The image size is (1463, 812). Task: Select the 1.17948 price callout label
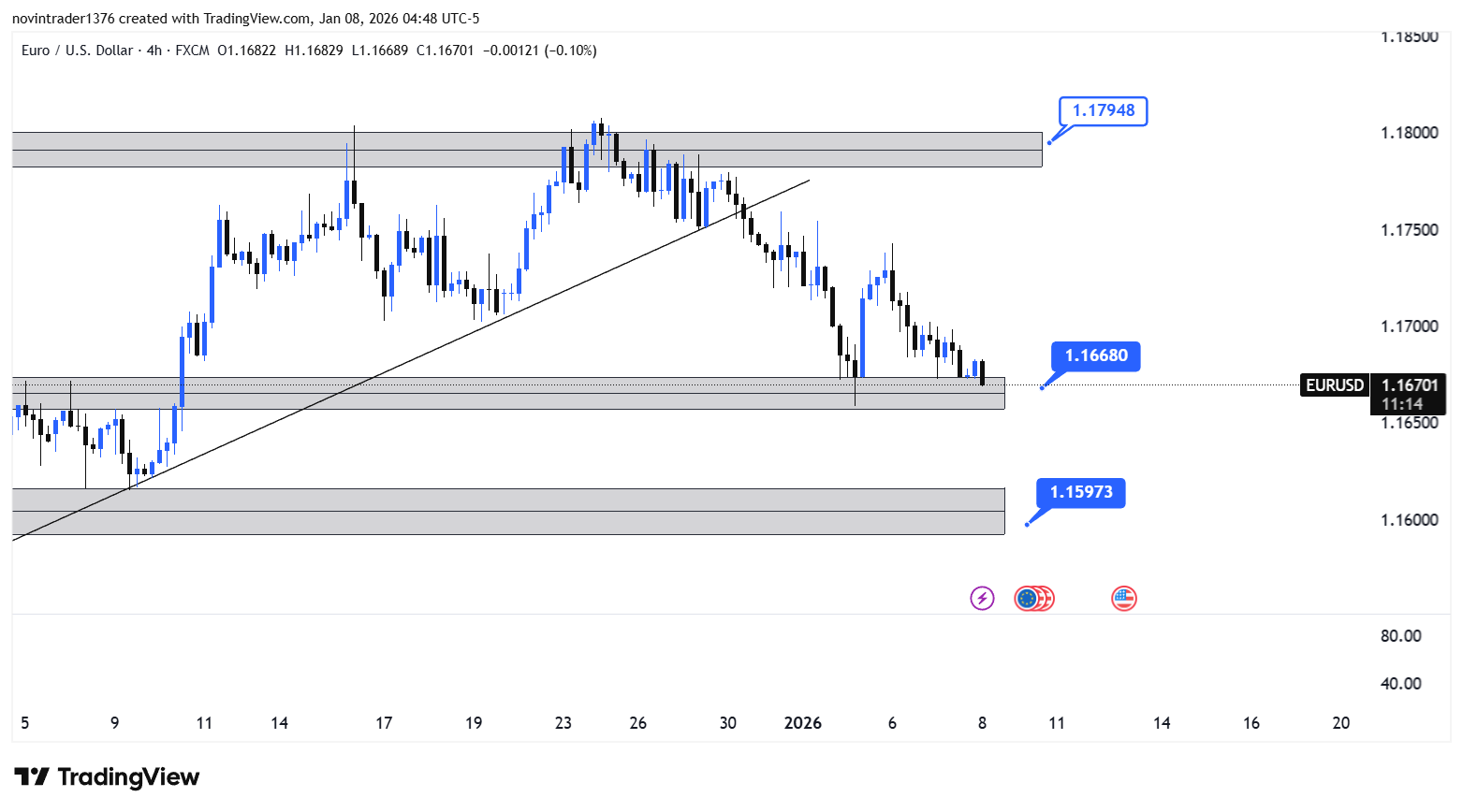[1103, 111]
